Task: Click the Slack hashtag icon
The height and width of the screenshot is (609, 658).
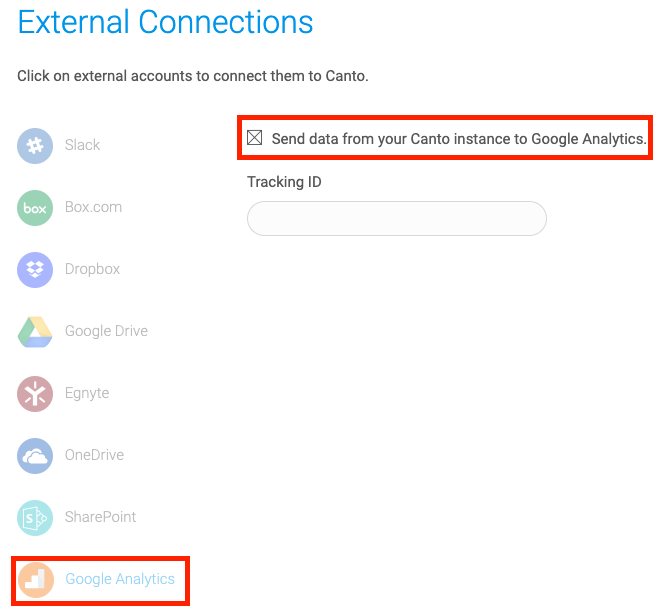Action: coord(35,146)
